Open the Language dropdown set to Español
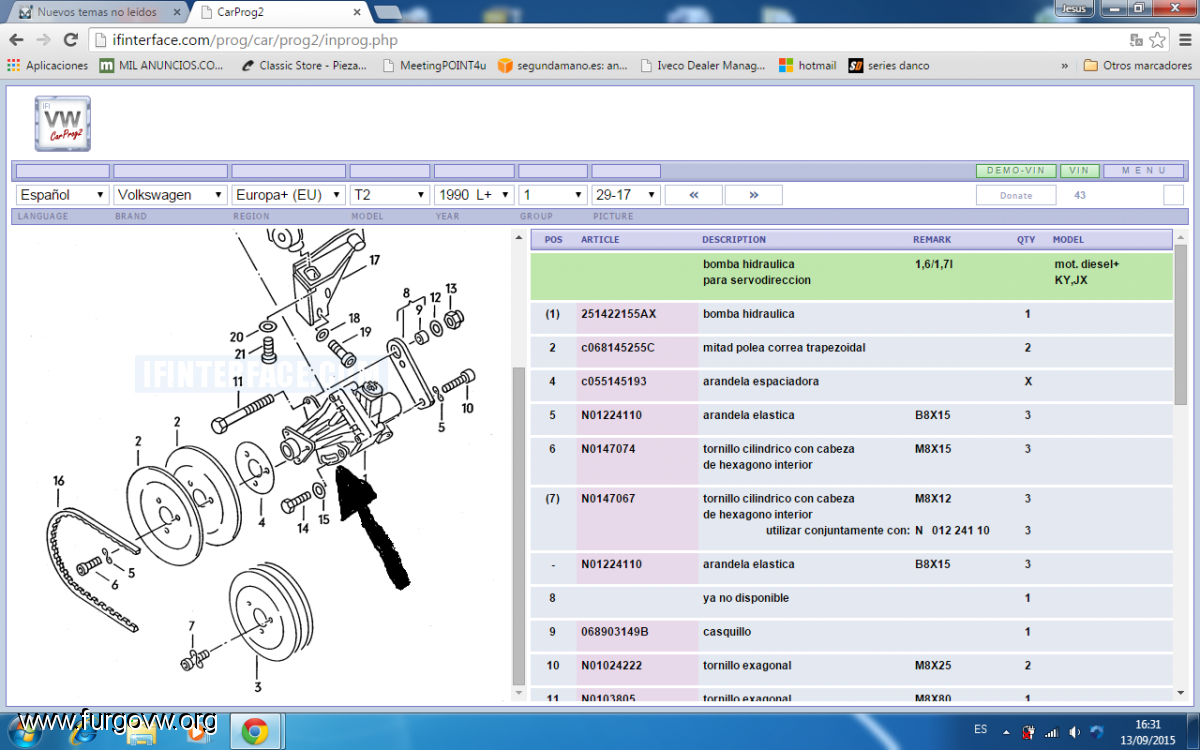Viewport: 1200px width, 750px height. pyautogui.click(x=62, y=195)
